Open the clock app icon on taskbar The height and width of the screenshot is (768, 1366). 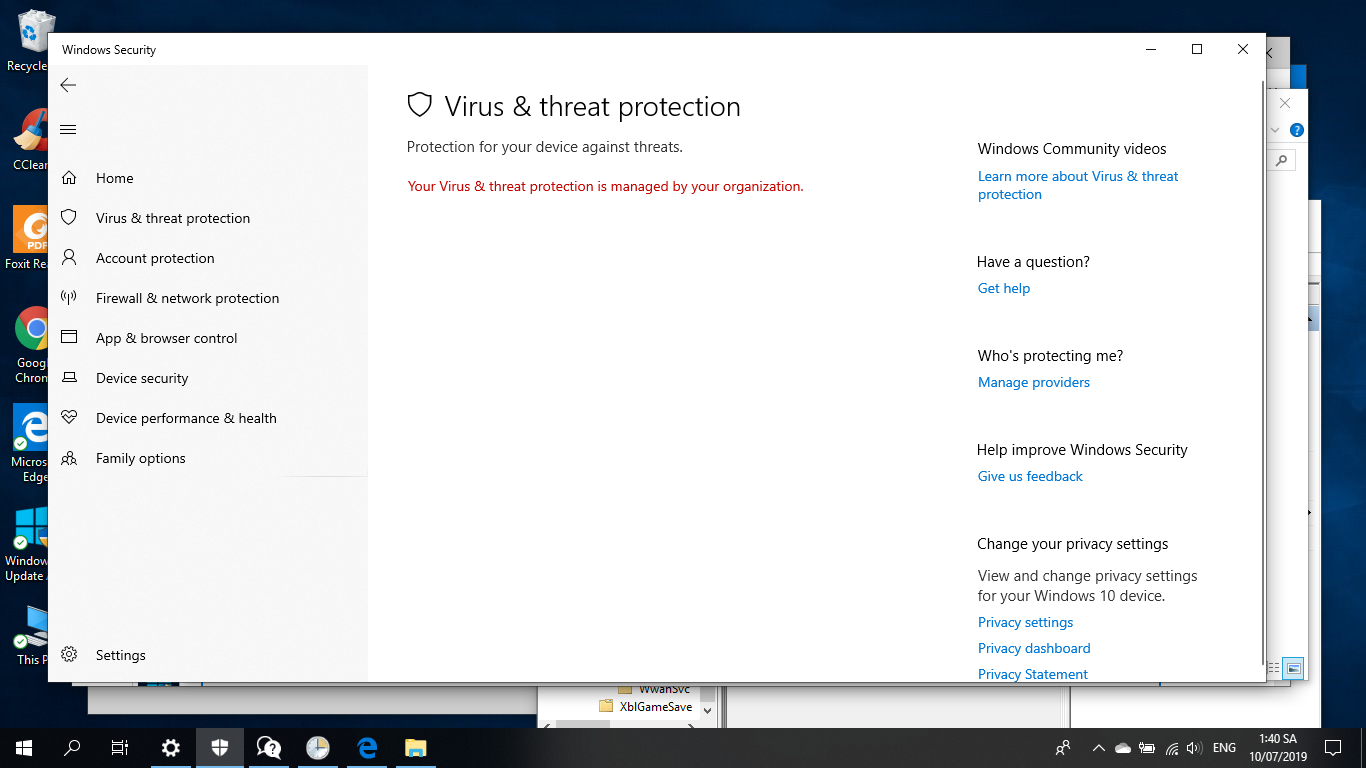[317, 747]
